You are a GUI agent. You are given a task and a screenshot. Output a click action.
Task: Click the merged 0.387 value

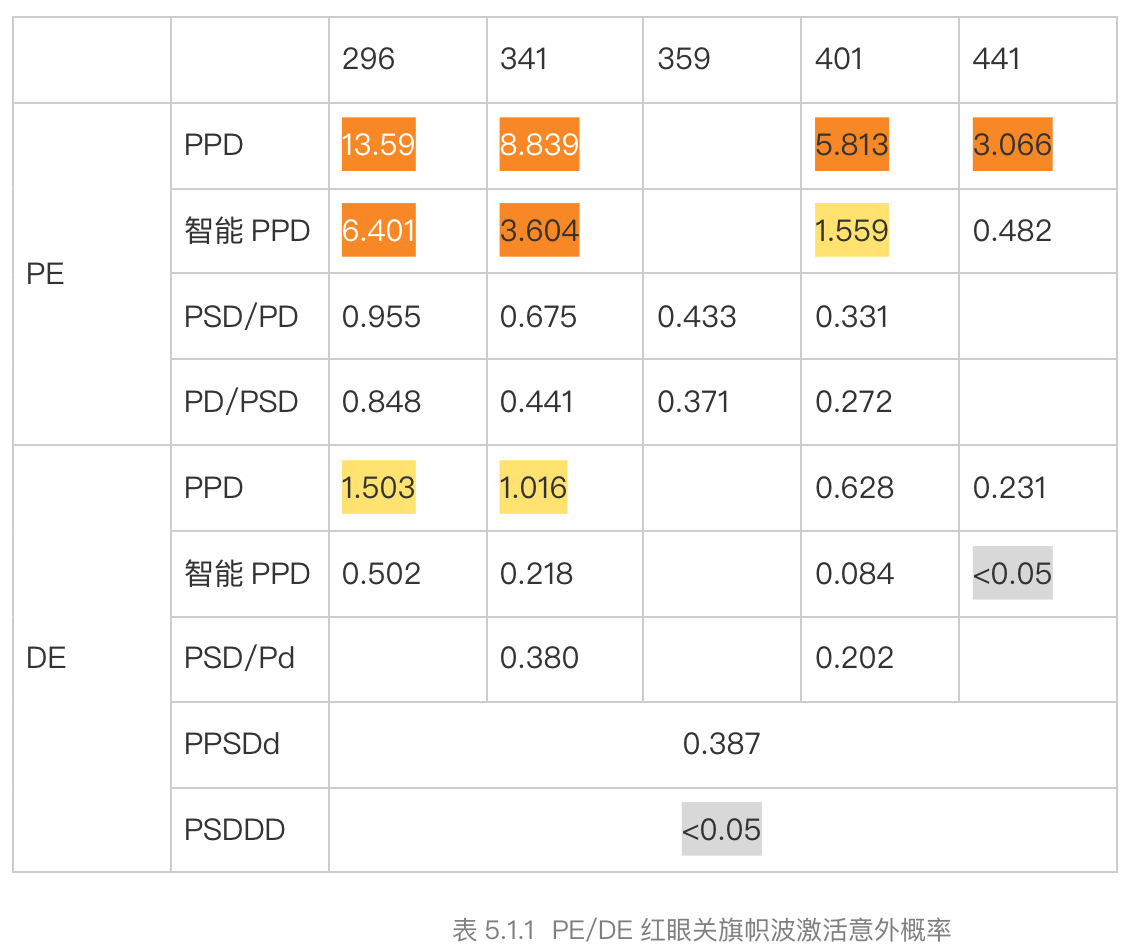pos(721,744)
